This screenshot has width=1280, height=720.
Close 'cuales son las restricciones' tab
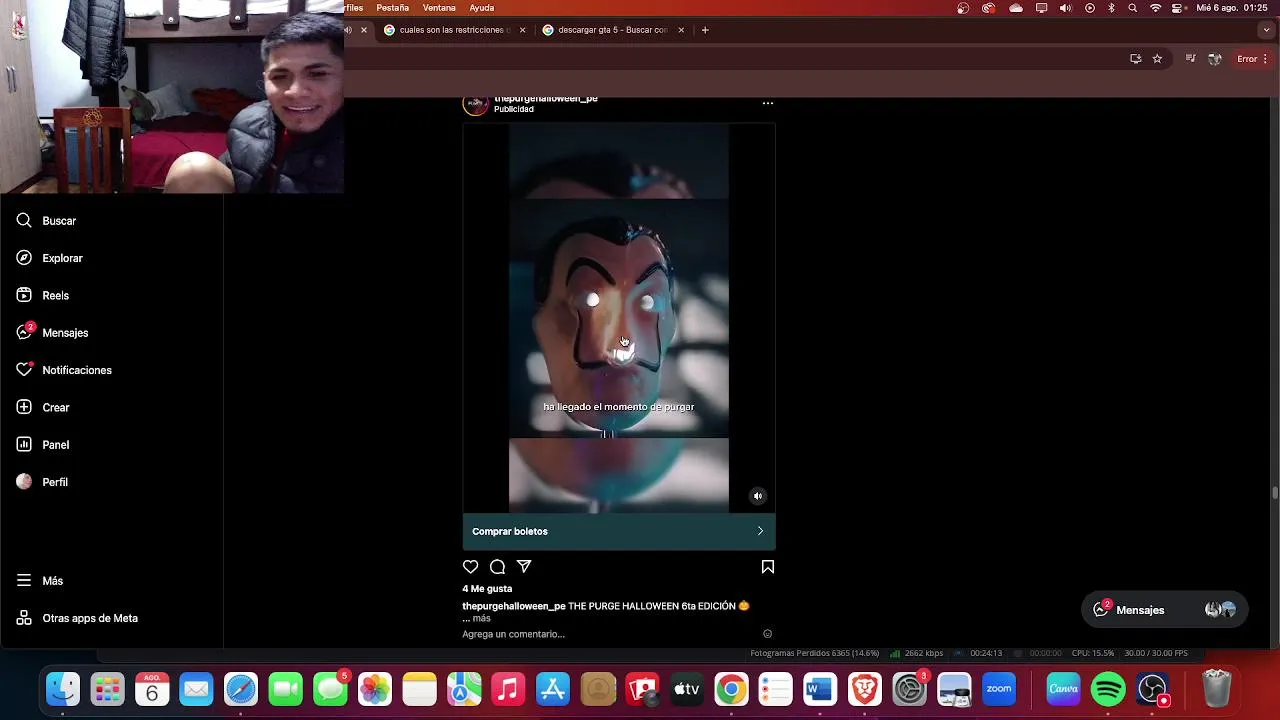click(522, 30)
